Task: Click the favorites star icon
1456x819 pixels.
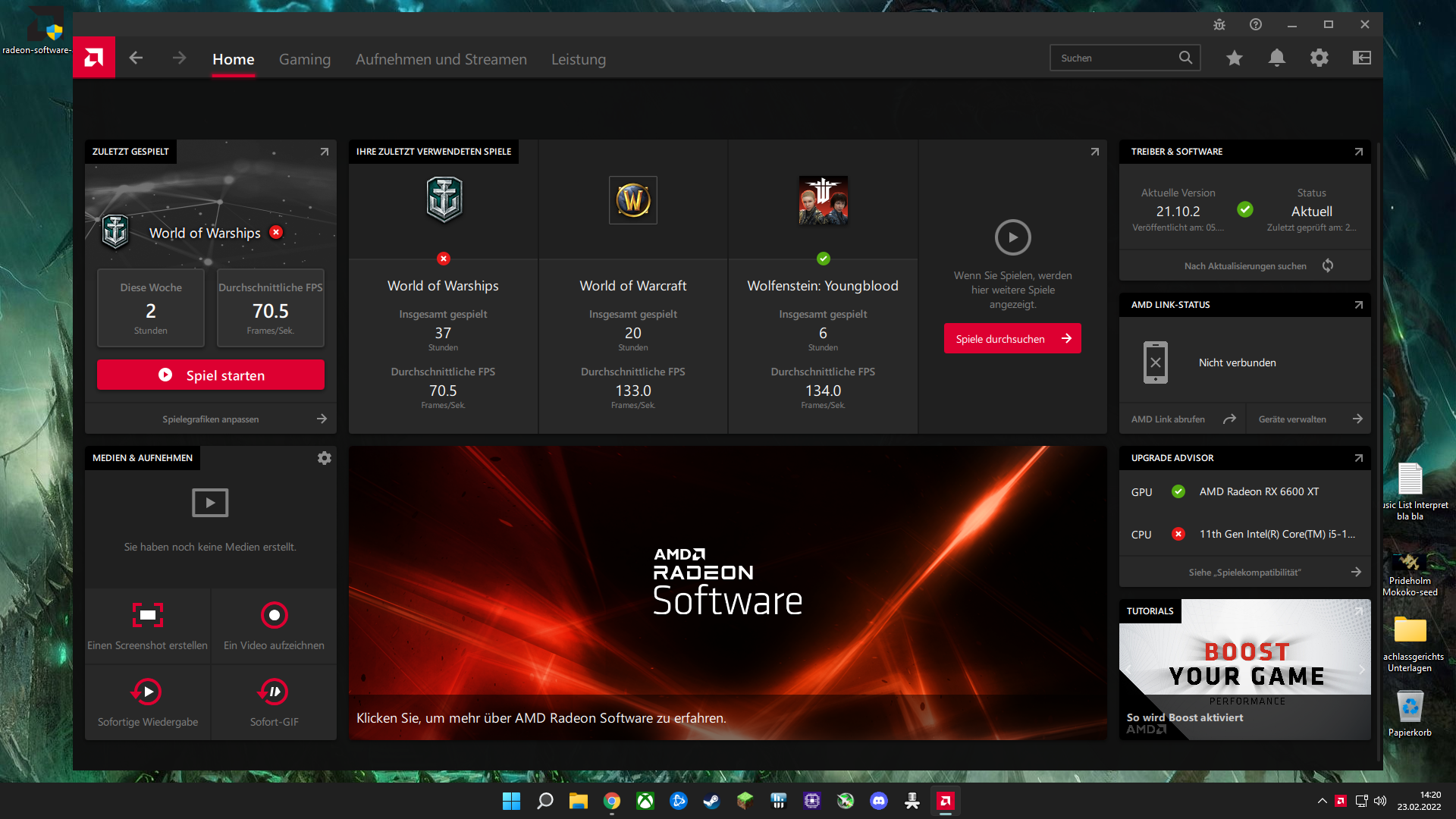Action: 1235,58
